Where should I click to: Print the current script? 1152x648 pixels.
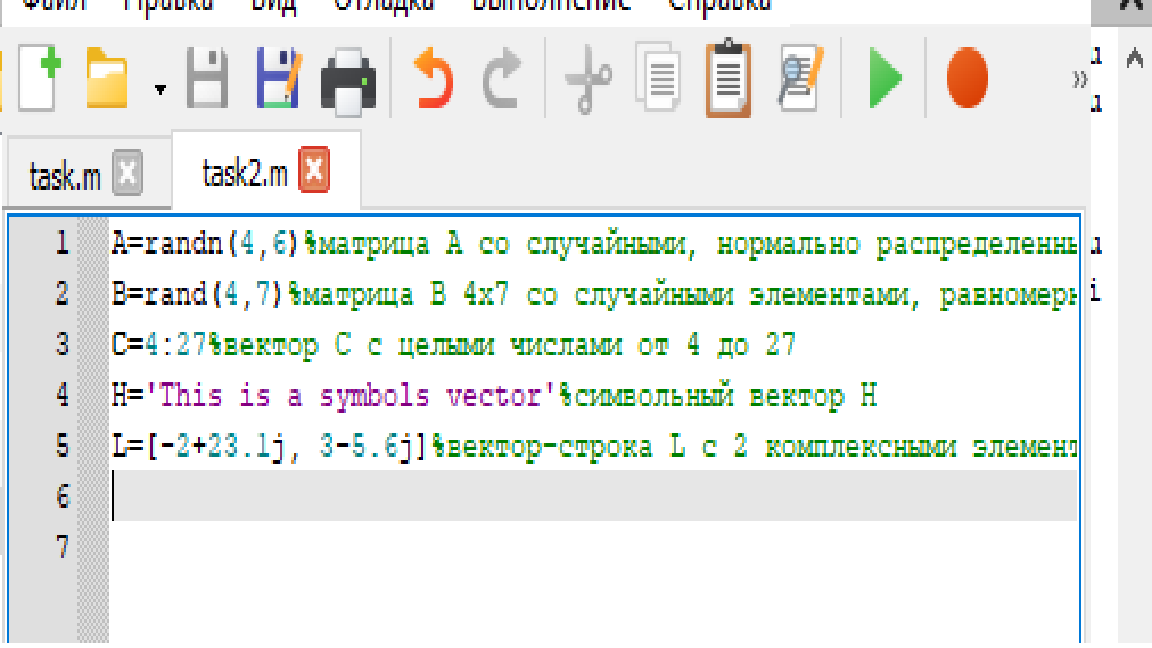click(x=348, y=82)
